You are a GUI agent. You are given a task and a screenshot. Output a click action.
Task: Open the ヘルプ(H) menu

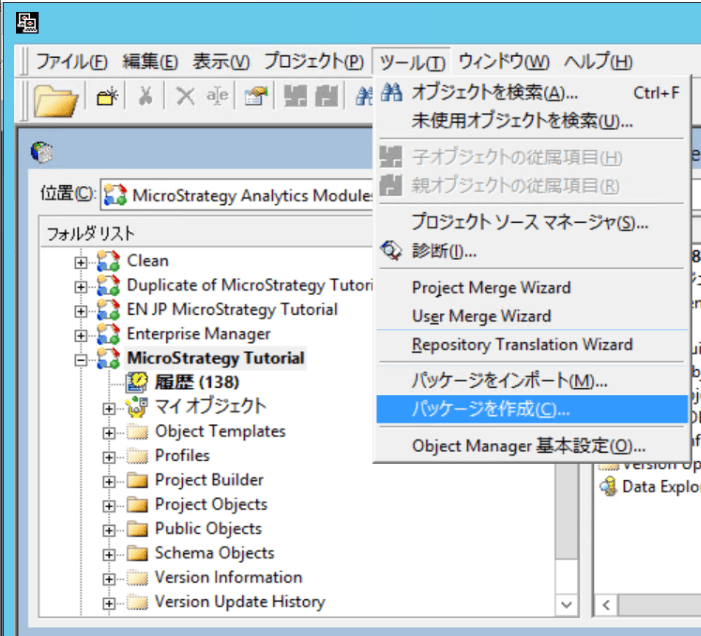pyautogui.click(x=598, y=61)
